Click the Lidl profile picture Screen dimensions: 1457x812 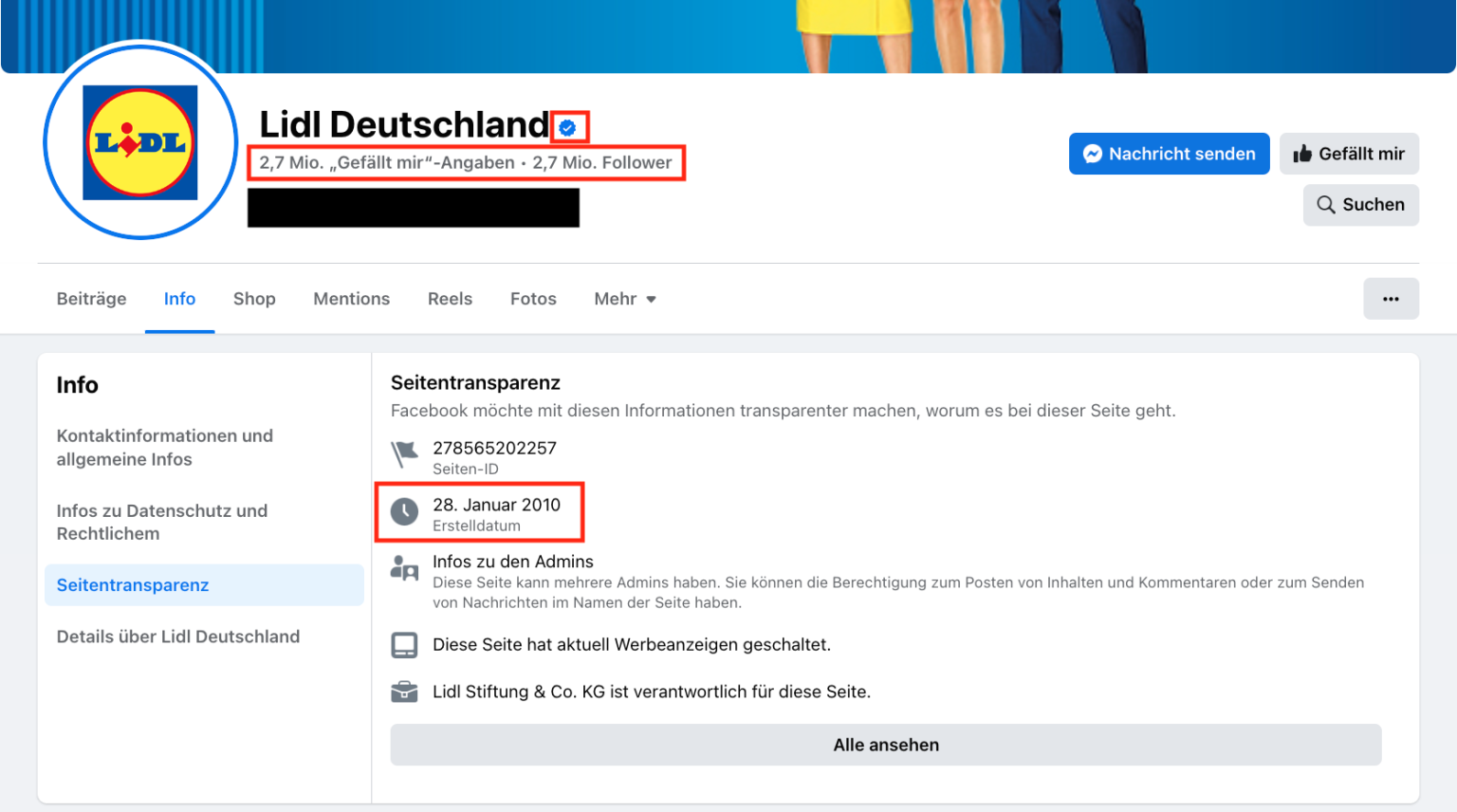(139, 142)
